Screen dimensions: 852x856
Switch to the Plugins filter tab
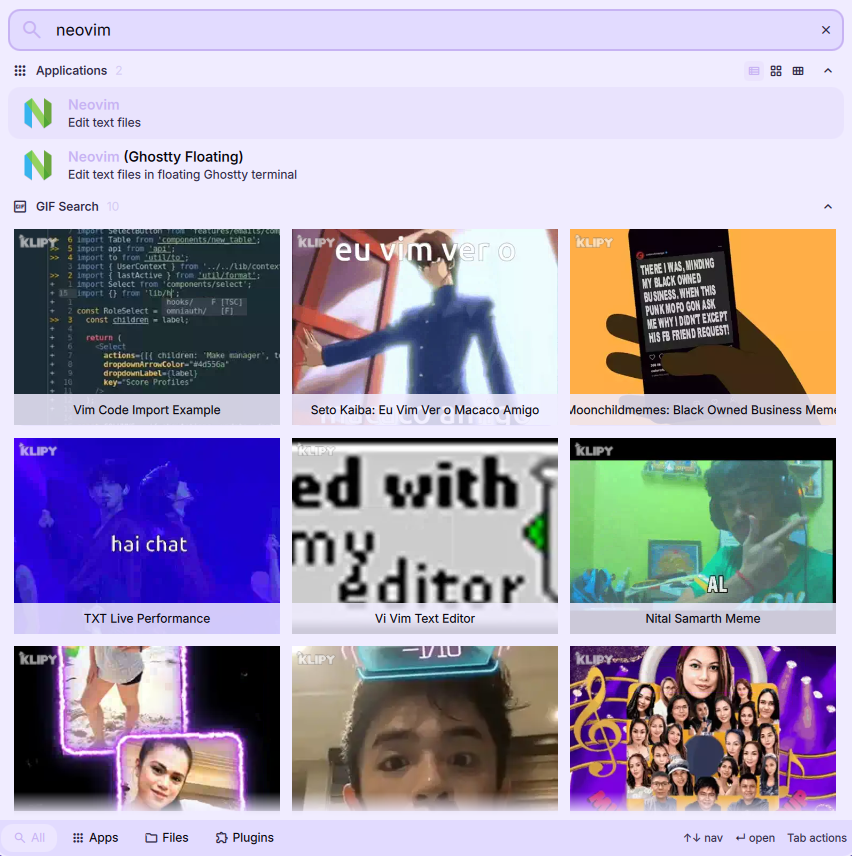point(244,837)
